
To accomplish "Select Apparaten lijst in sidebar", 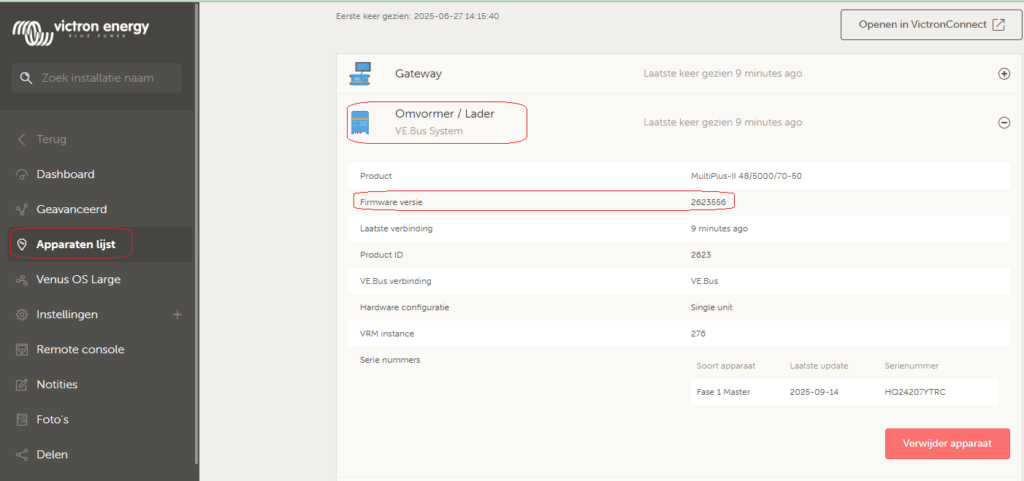I will tap(76, 244).
